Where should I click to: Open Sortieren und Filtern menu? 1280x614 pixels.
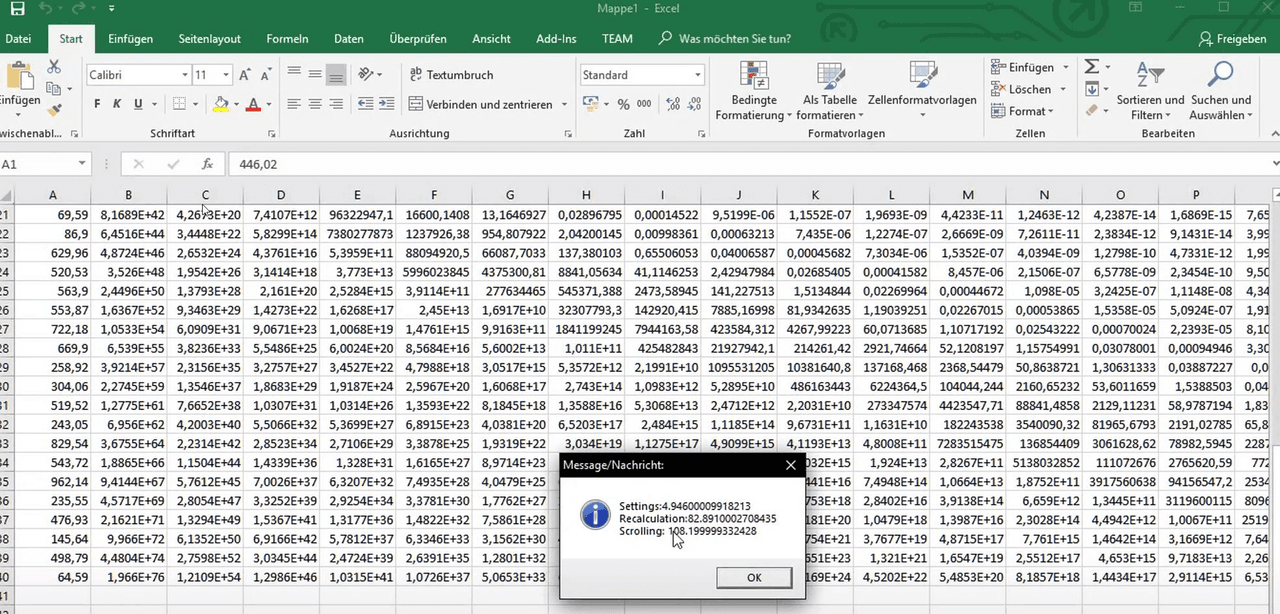point(1150,91)
